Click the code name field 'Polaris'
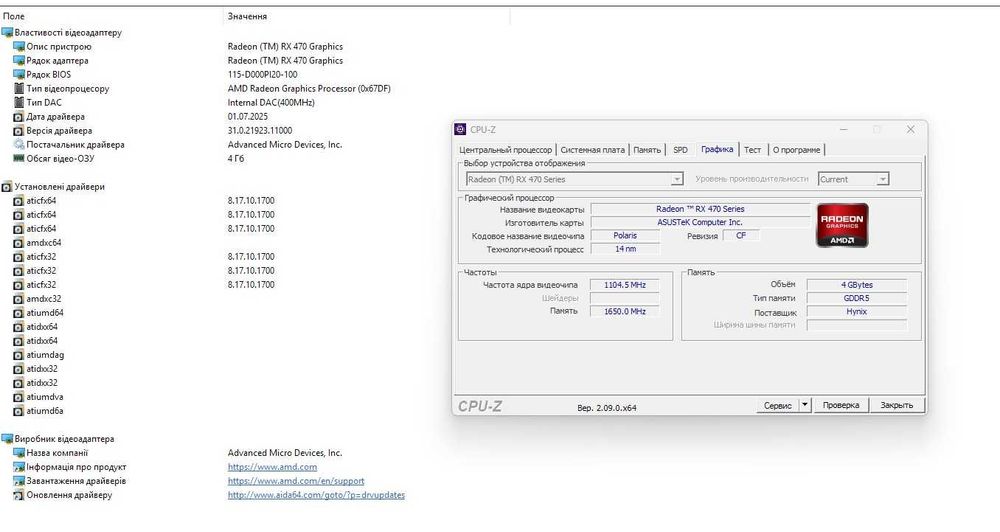Image resolution: width=1000 pixels, height=532 pixels. pos(625,235)
